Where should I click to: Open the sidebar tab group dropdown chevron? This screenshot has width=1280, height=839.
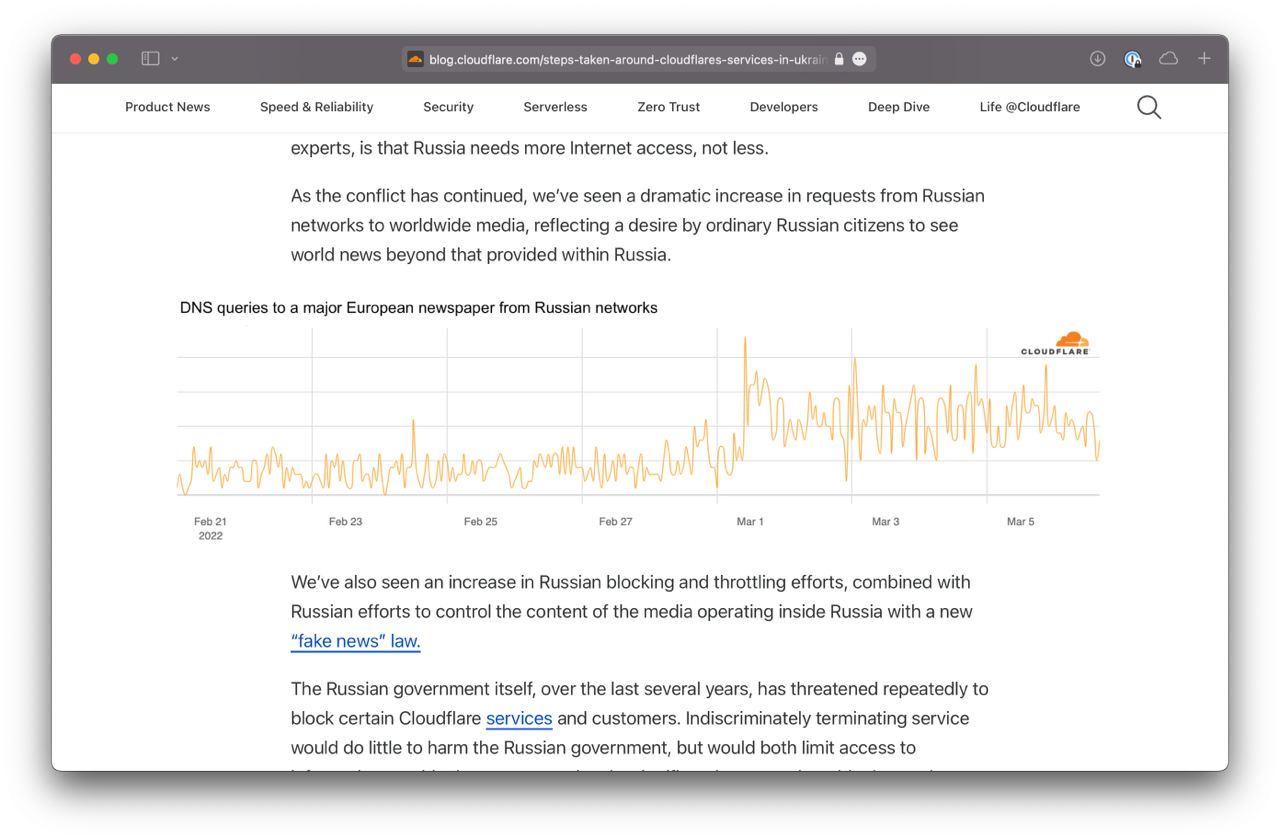pyautogui.click(x=175, y=59)
